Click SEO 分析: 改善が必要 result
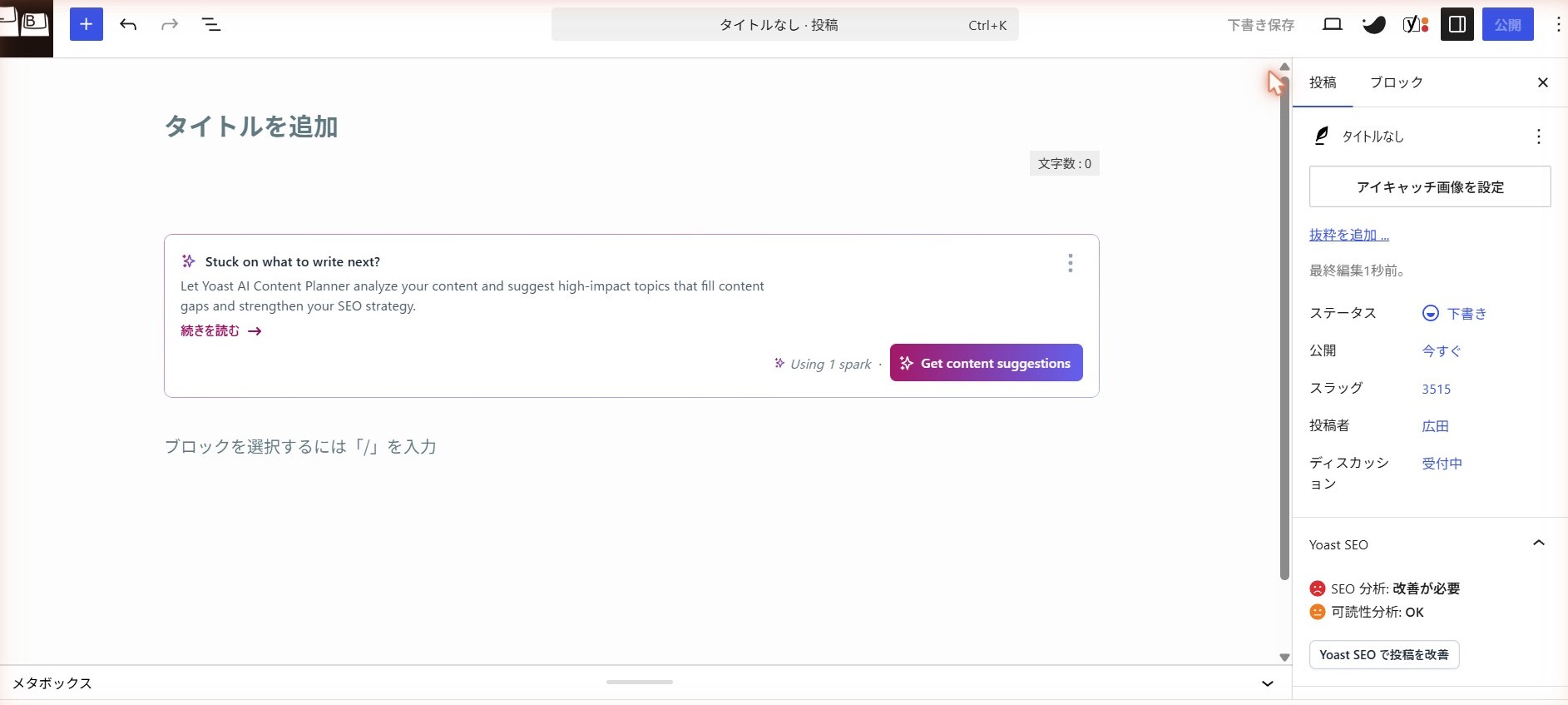This screenshot has width=1568, height=705. click(1385, 588)
